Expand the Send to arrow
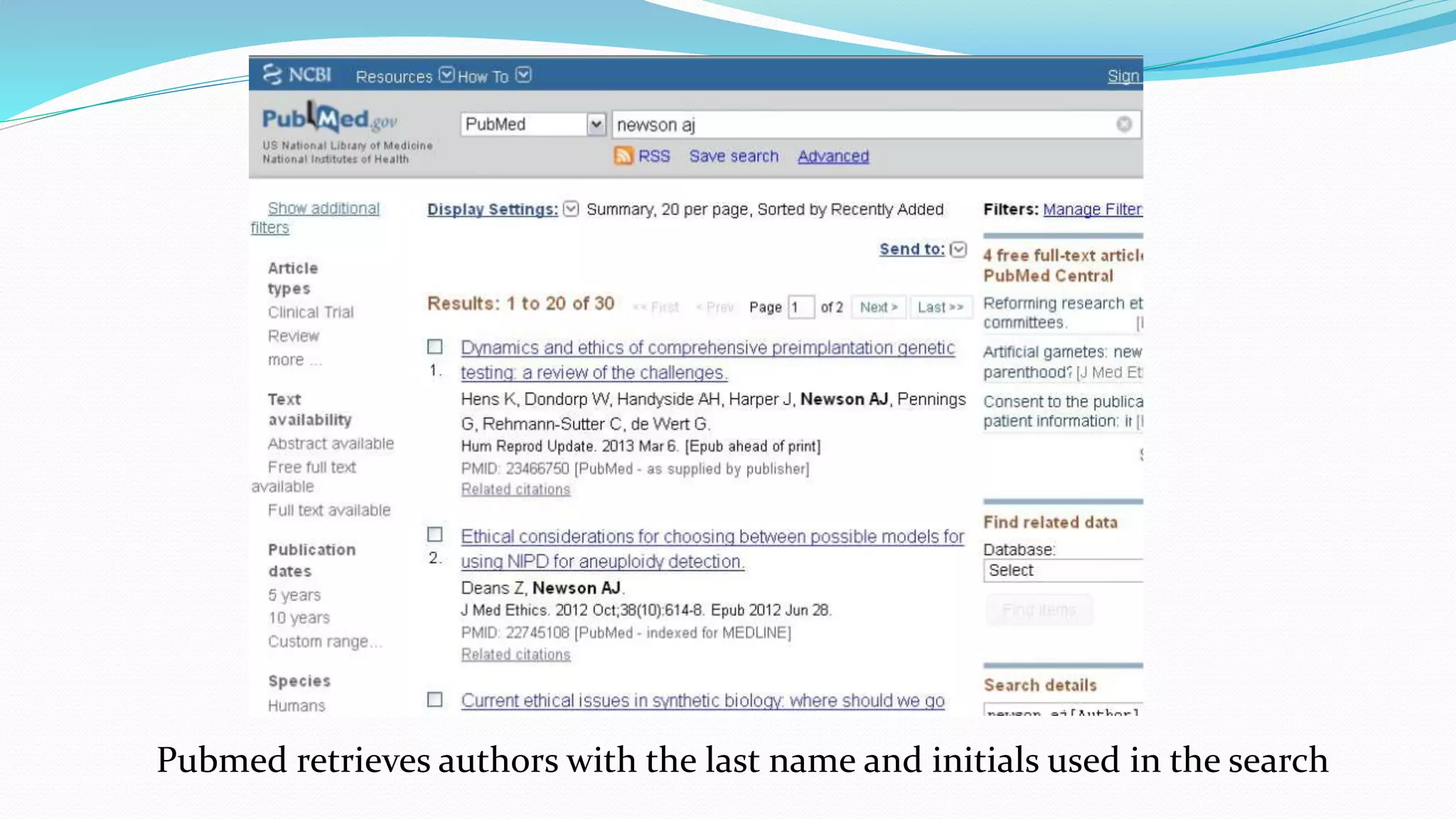The image size is (1456, 819). 958,249
